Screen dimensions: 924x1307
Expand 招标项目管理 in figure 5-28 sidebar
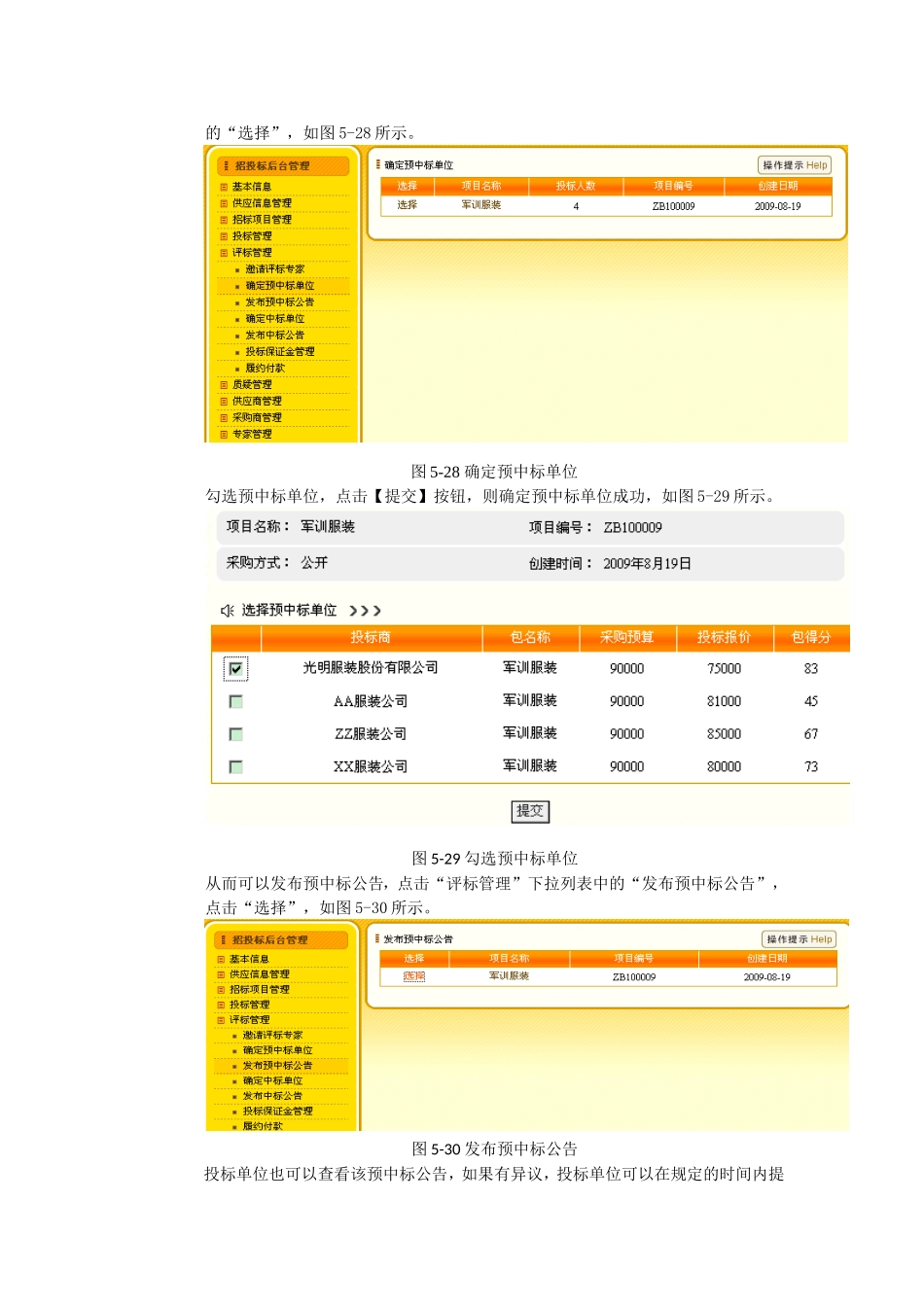261,220
